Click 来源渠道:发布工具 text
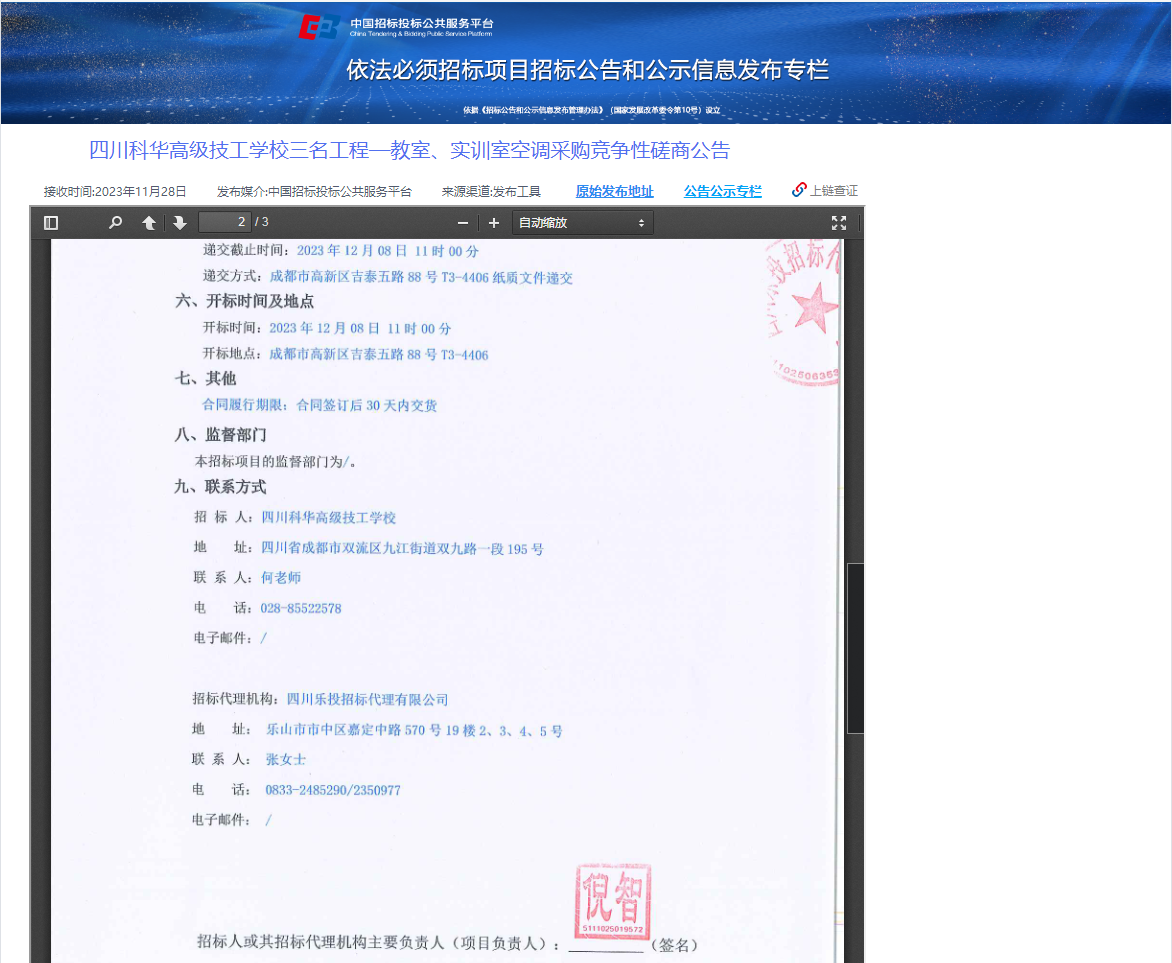Image resolution: width=1172 pixels, height=963 pixels. point(491,191)
